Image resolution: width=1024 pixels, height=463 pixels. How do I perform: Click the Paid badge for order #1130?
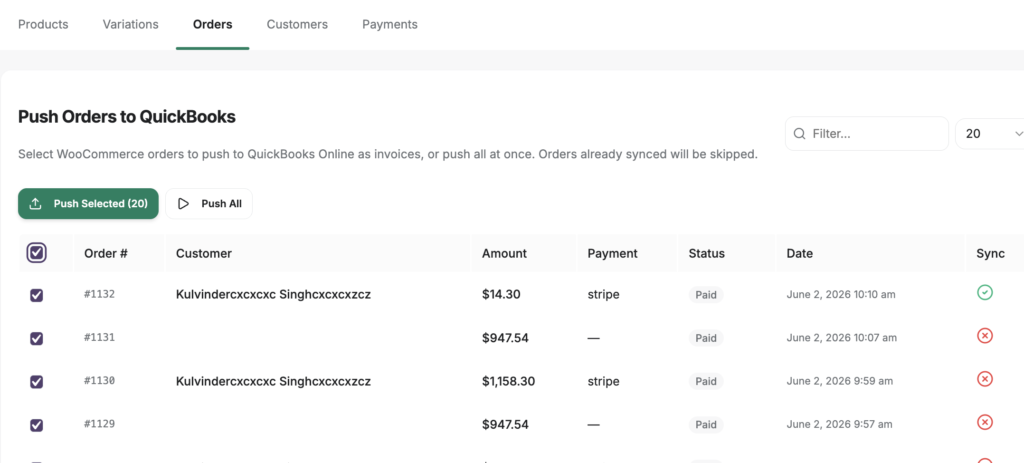point(706,381)
